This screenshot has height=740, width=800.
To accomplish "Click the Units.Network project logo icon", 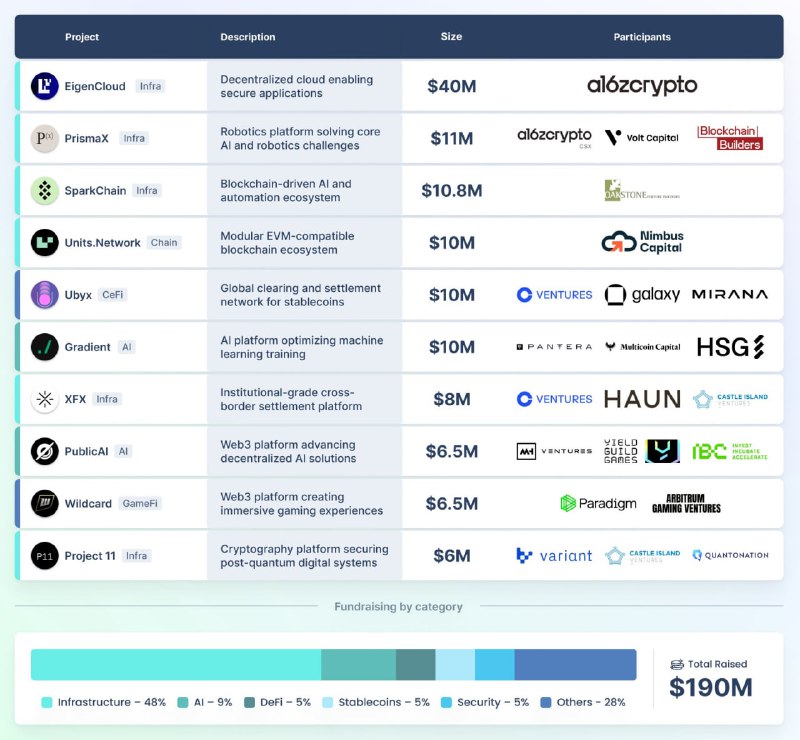I will tap(44, 242).
